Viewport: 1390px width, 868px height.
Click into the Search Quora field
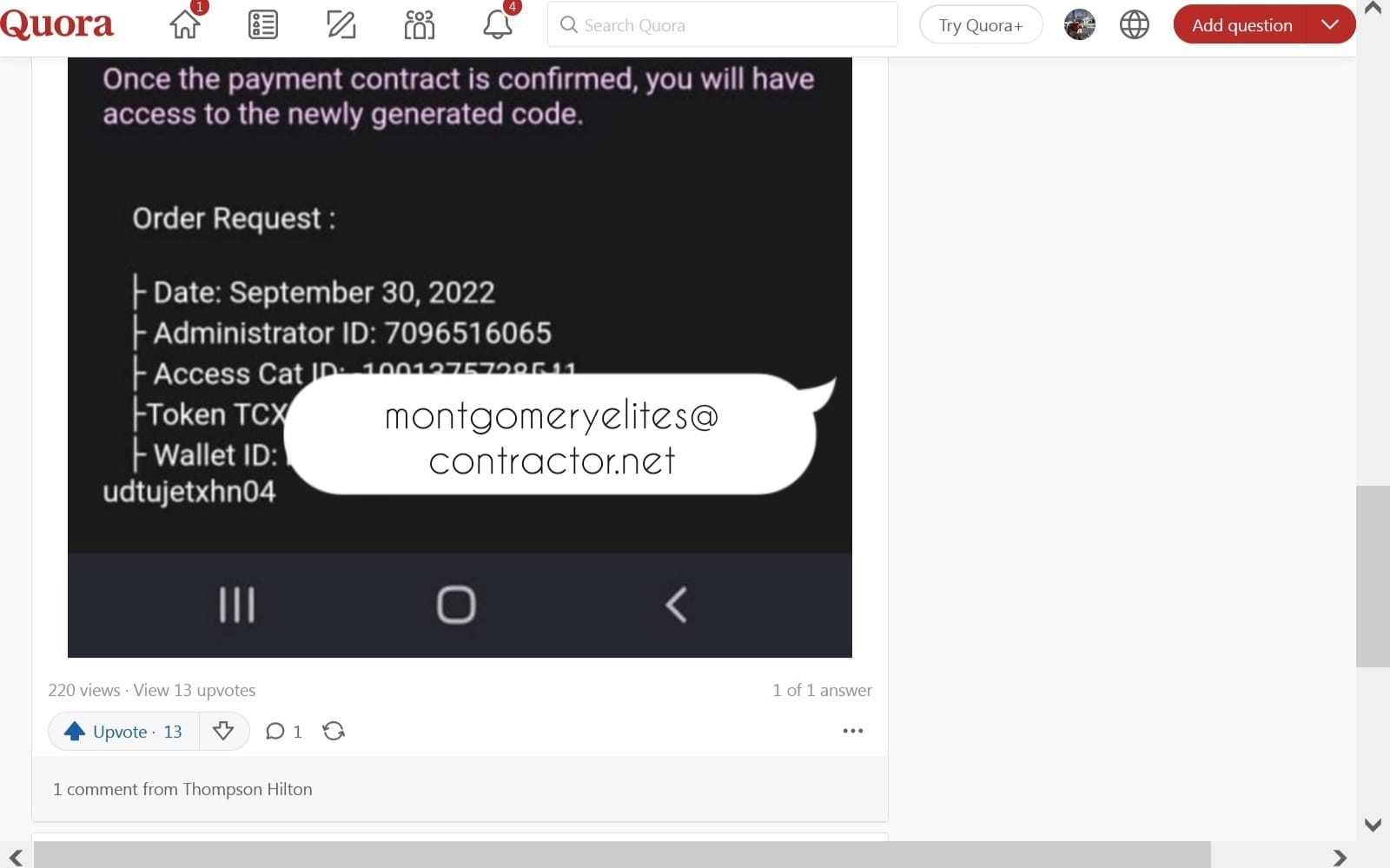click(x=722, y=24)
